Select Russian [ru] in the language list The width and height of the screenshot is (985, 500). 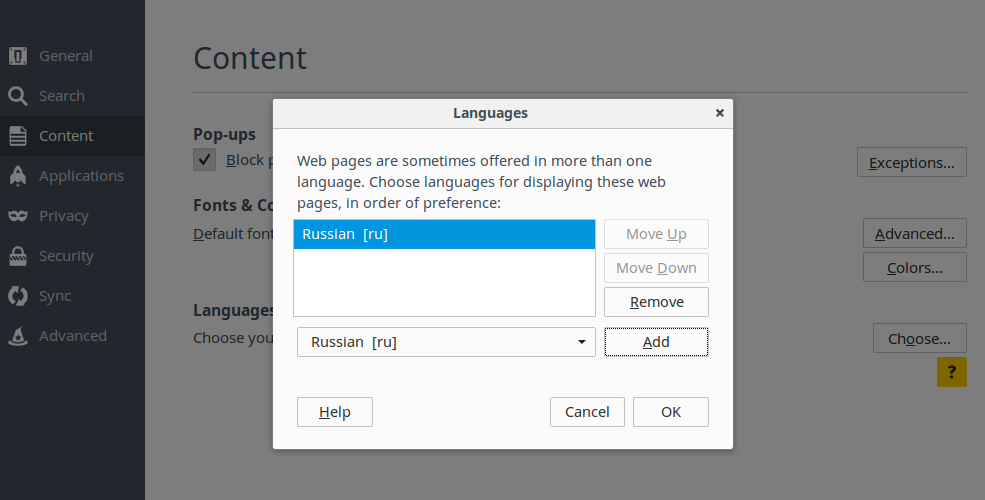pyautogui.click(x=444, y=235)
